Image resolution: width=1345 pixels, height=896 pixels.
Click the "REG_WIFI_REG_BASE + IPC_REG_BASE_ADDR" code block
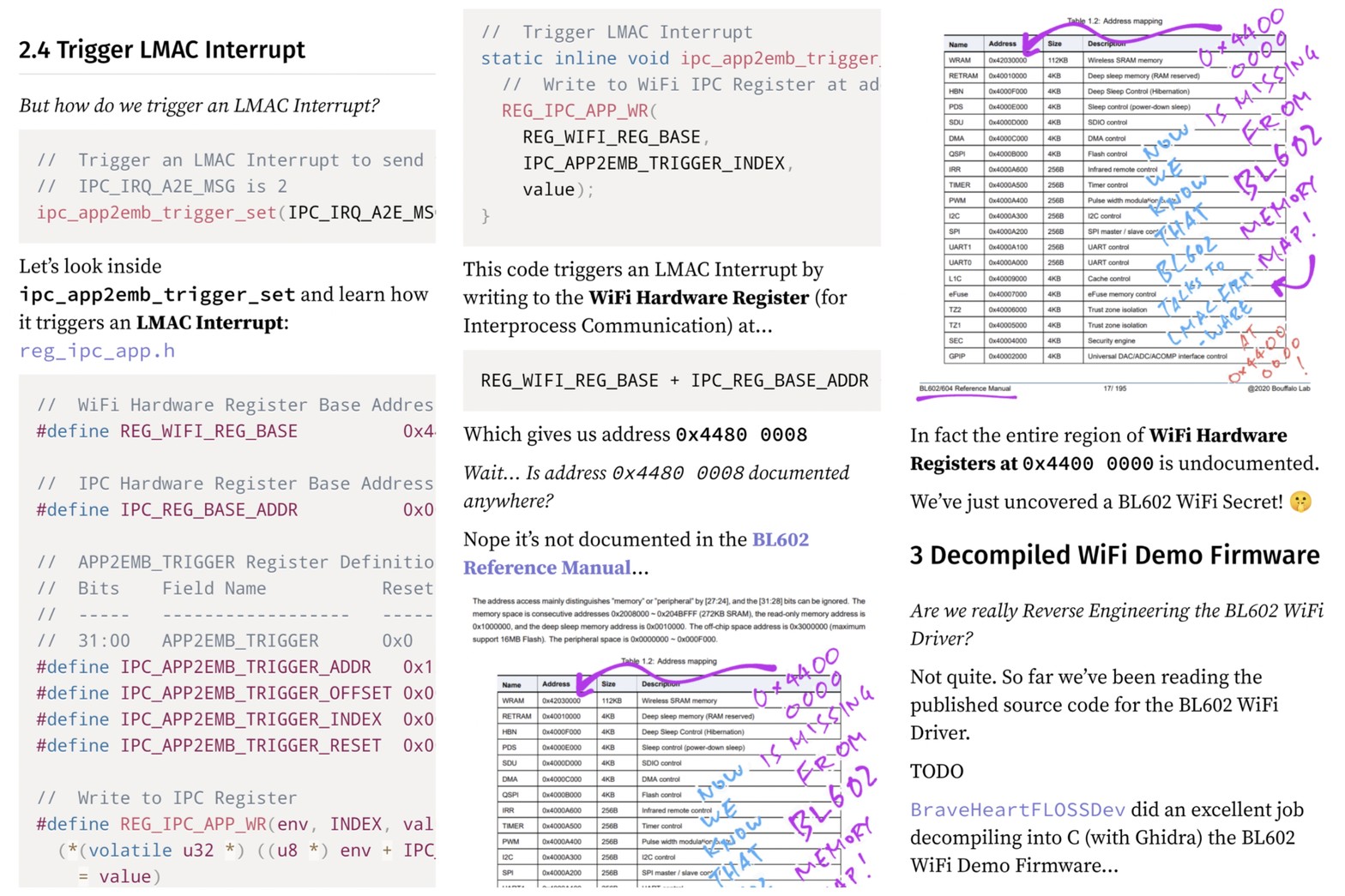[673, 381]
